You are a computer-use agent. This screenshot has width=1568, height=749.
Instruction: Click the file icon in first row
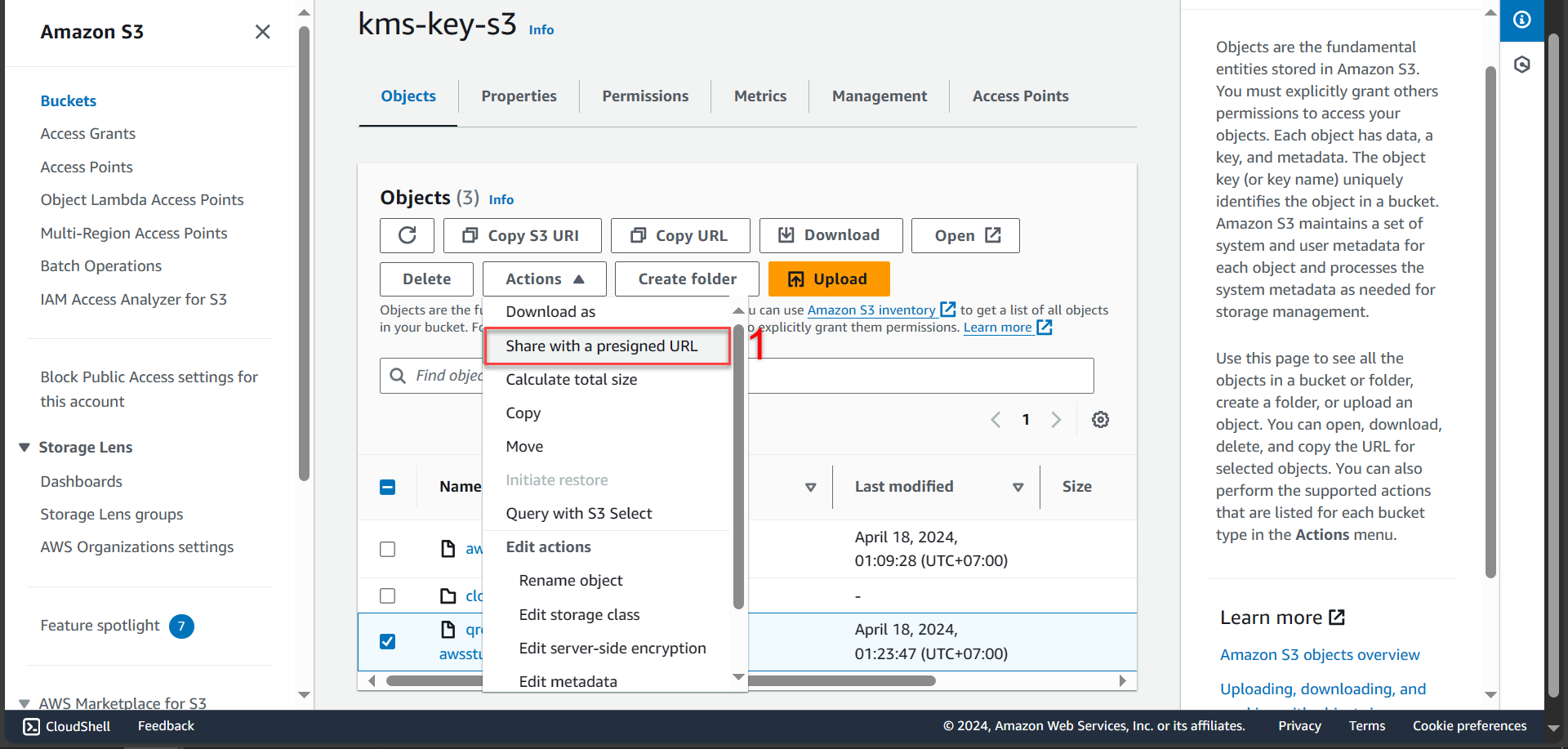coord(448,548)
